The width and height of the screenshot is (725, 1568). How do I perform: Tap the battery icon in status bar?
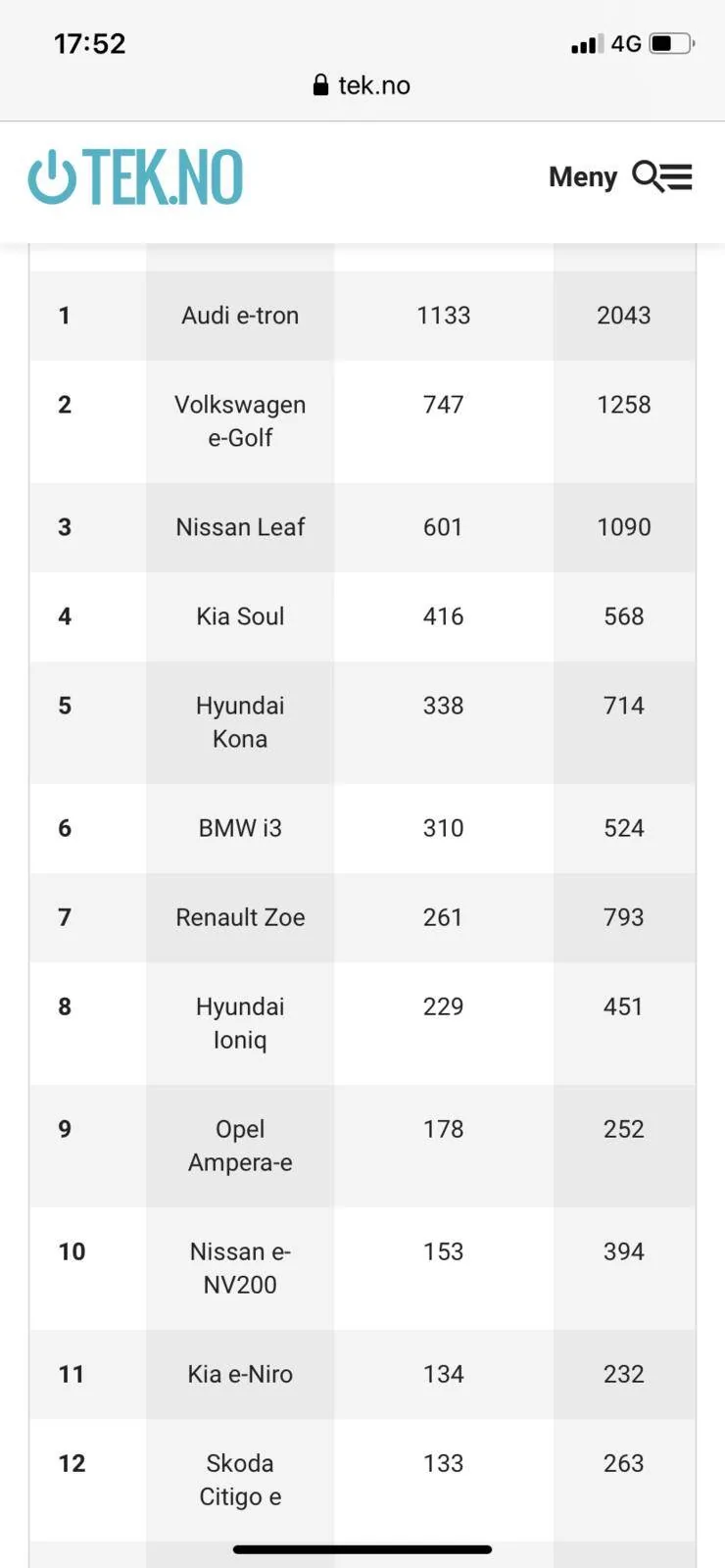(x=672, y=43)
